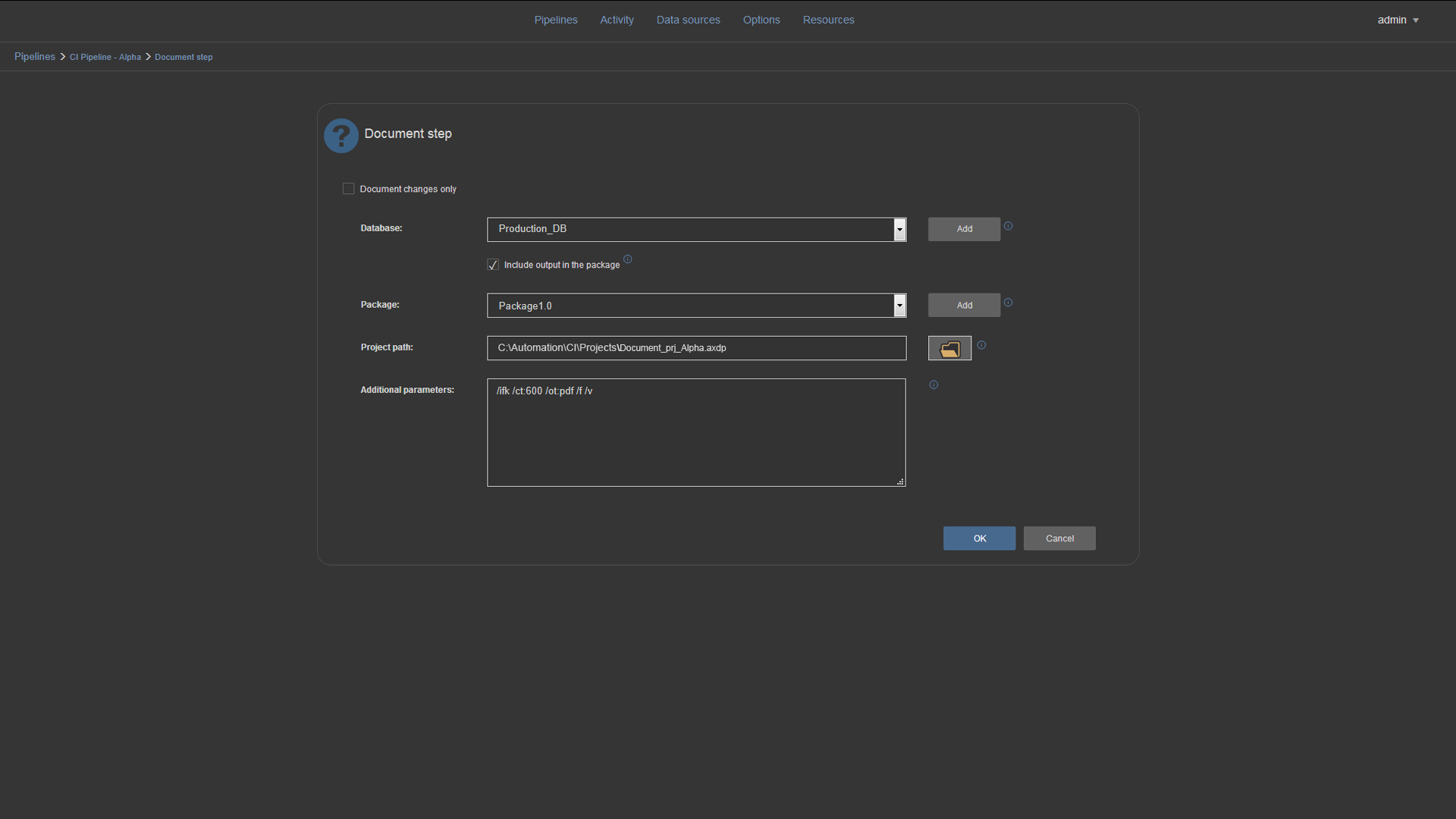Click the Project path: label
This screenshot has height=819, width=1456.
(x=387, y=347)
